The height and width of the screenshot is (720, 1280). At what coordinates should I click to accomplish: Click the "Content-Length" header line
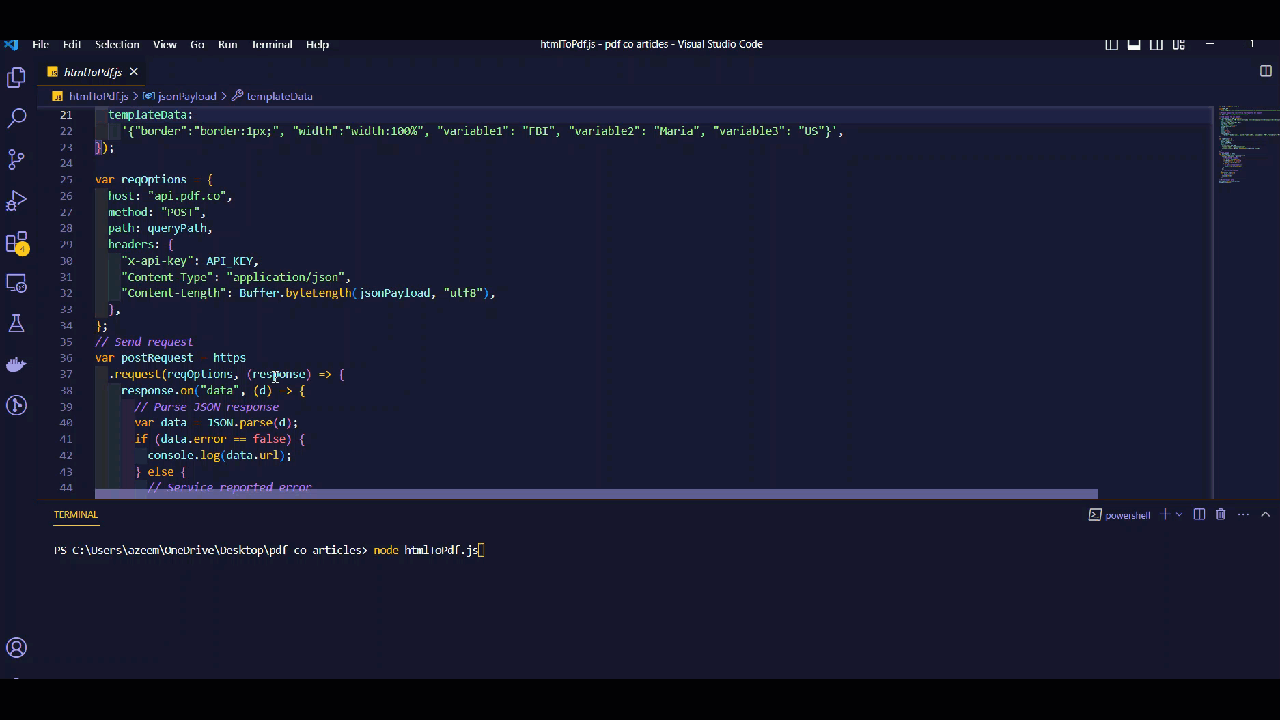click(308, 293)
